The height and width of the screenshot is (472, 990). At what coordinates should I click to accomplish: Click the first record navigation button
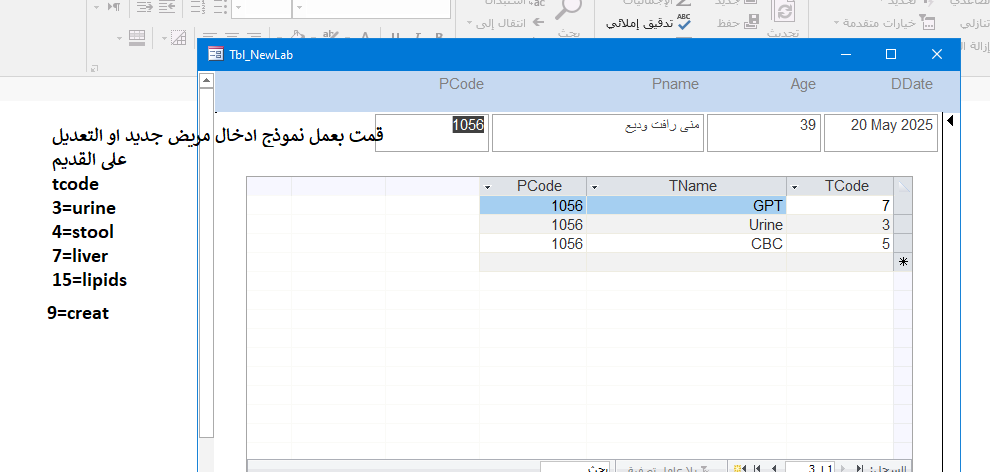(859, 468)
